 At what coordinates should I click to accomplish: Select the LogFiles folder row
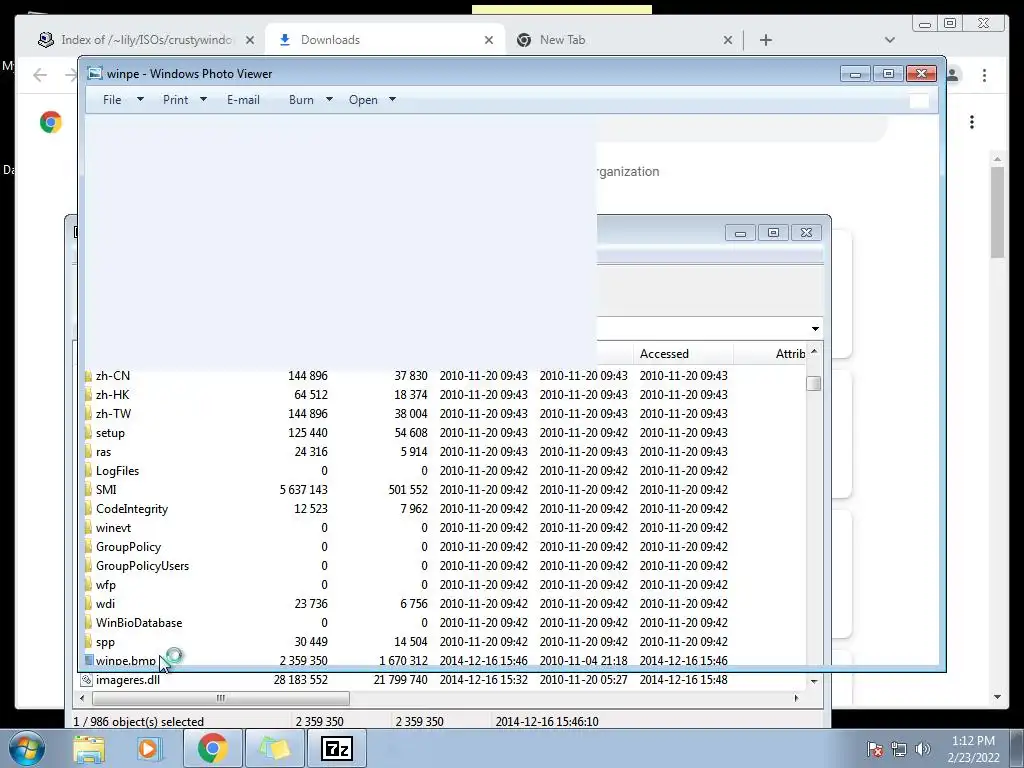(x=444, y=470)
